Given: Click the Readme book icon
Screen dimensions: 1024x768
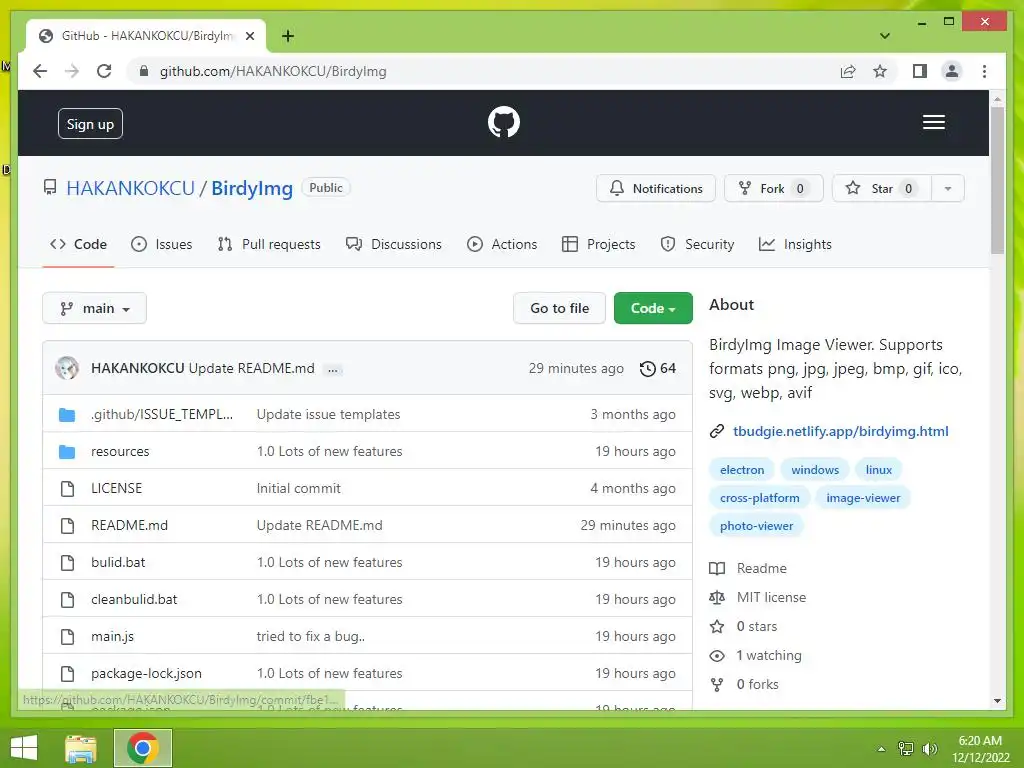Looking at the screenshot, I should [717, 569].
